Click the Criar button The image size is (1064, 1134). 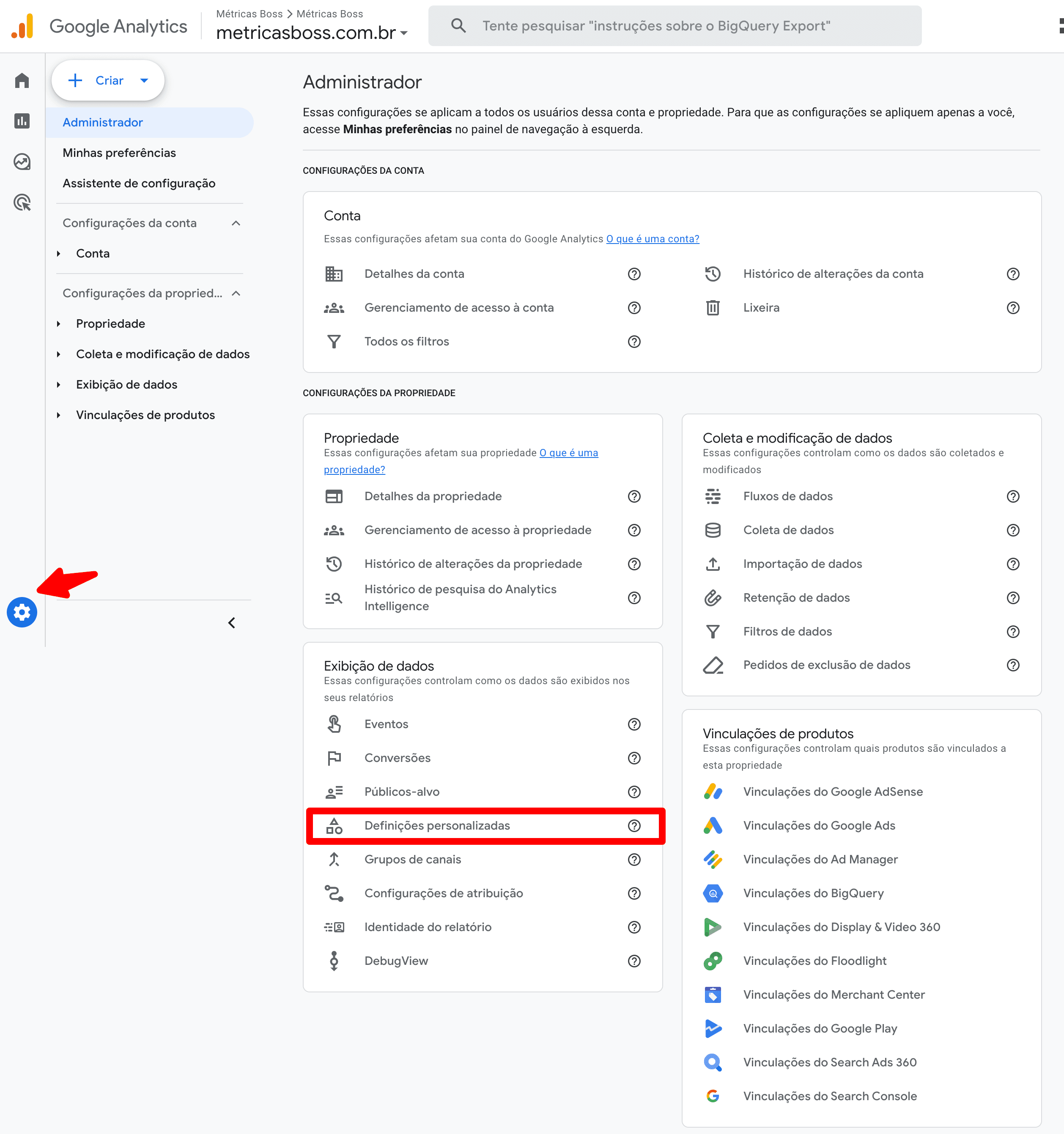pyautogui.click(x=107, y=80)
